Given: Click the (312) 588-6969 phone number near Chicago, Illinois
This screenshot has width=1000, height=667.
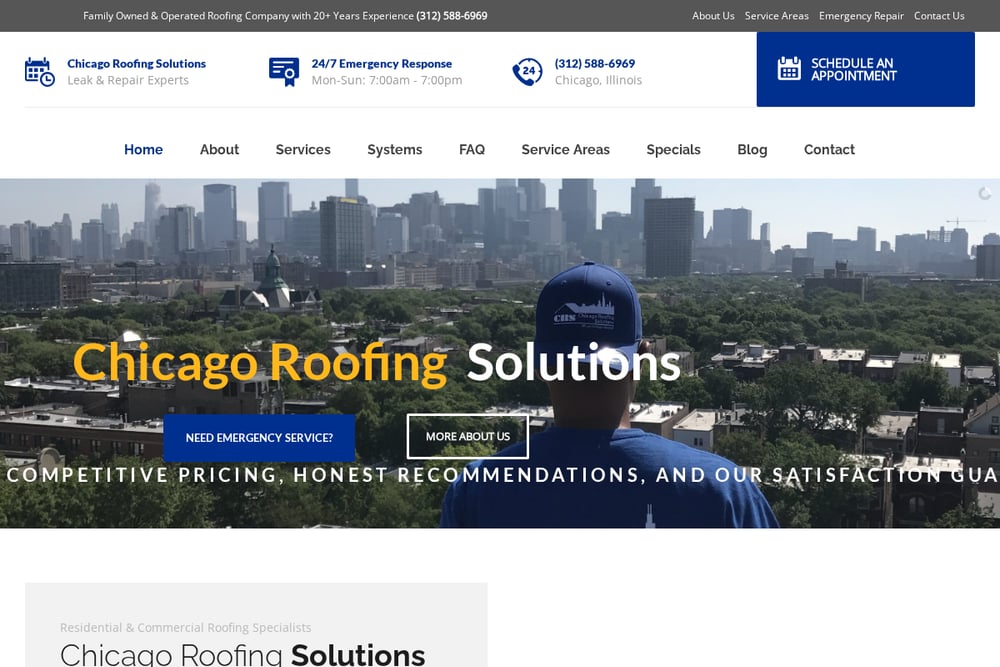Looking at the screenshot, I should [594, 64].
